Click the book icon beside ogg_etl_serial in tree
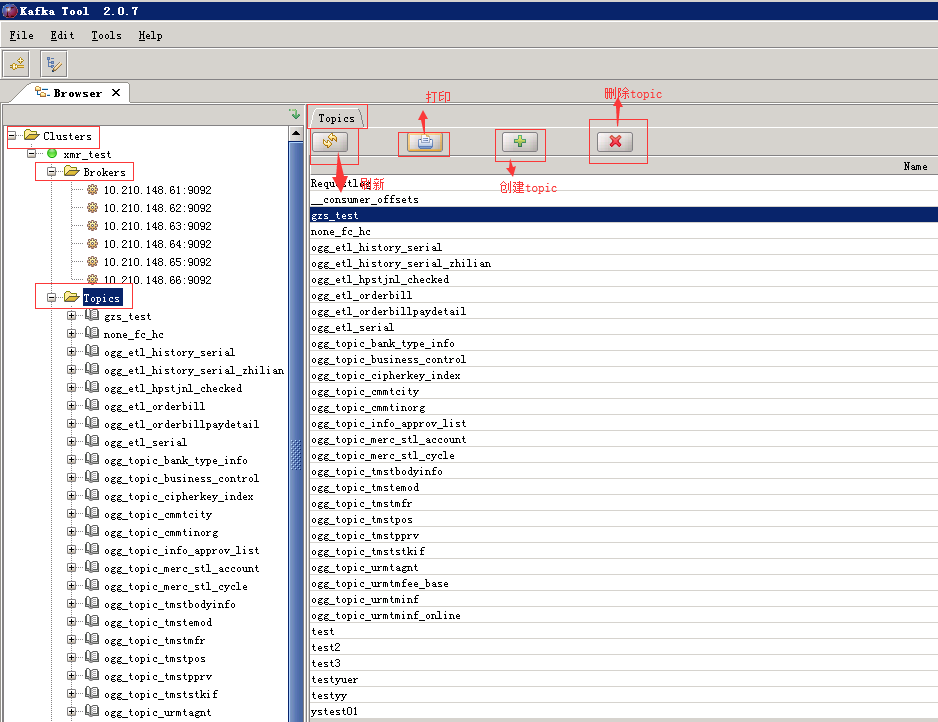Image resolution: width=938 pixels, height=722 pixels. 92,441
